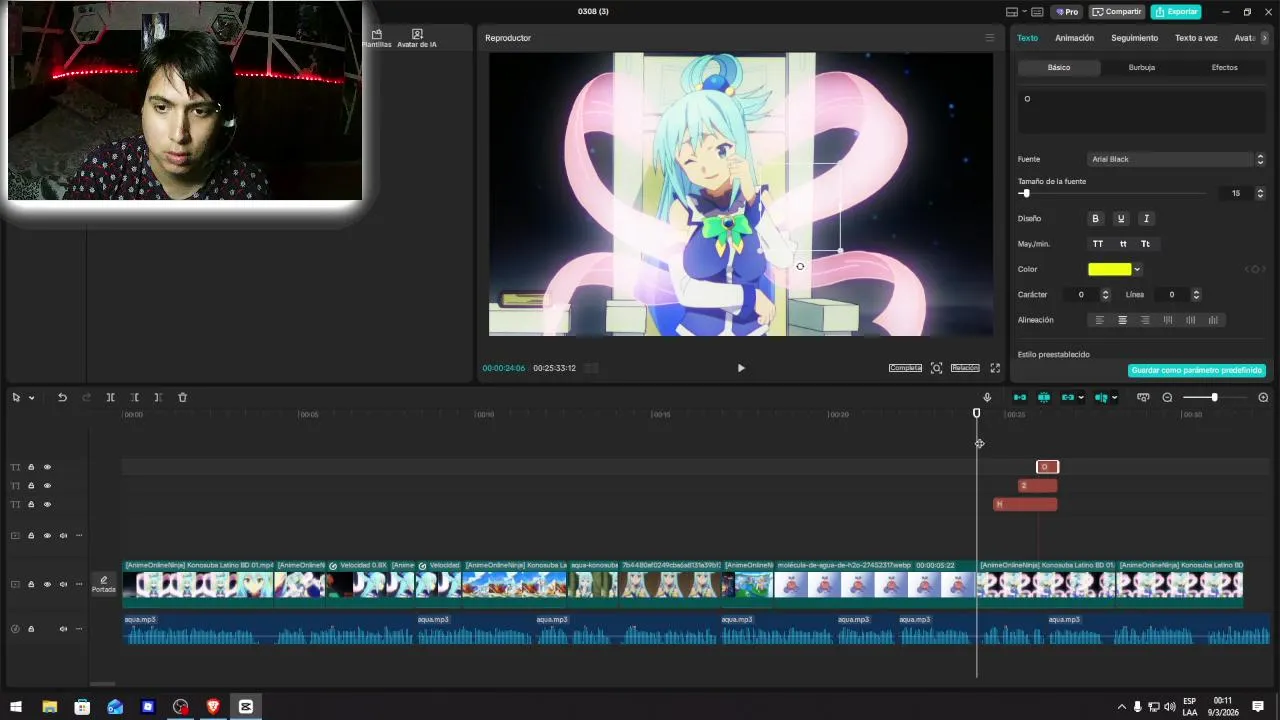Viewport: 1280px width, 720px height.
Task: Zoom out the timeline with minus icon
Action: [x=1167, y=397]
